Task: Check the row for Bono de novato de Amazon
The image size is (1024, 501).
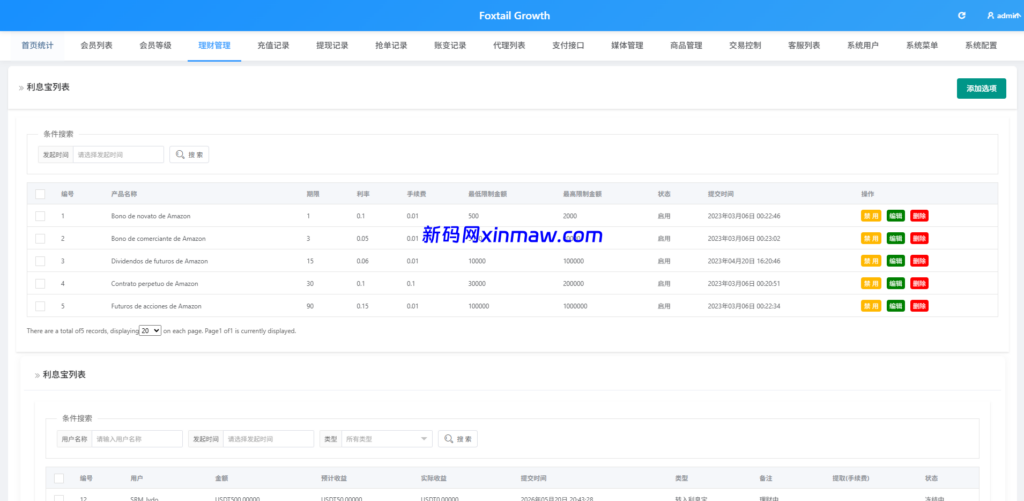Action: (x=40, y=216)
